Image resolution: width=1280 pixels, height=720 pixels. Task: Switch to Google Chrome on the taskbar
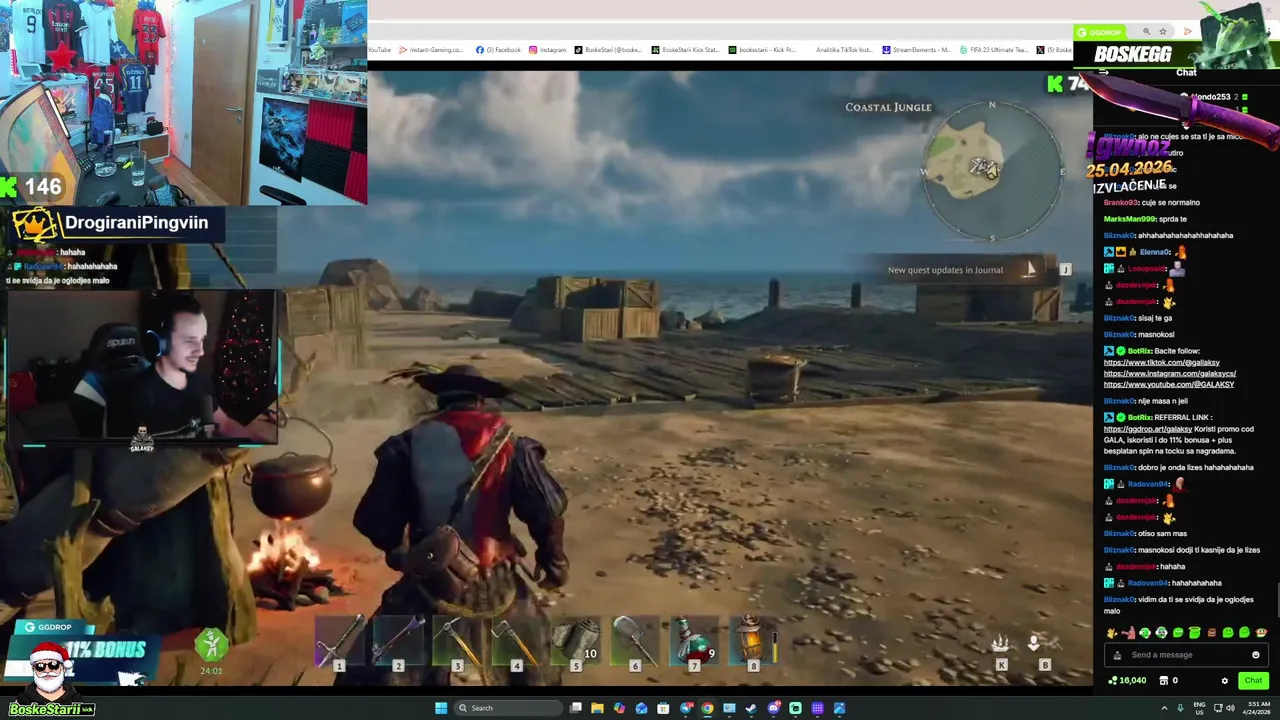tap(707, 708)
